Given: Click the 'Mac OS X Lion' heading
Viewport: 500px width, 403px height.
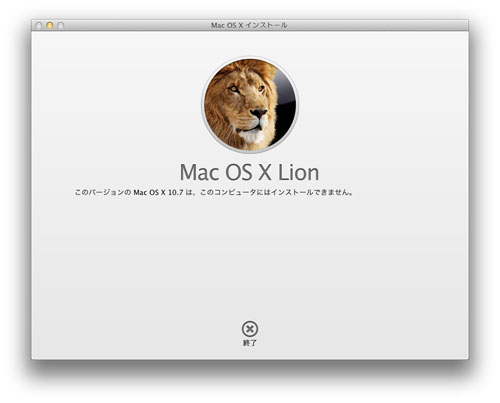Looking at the screenshot, I should tap(249, 173).
